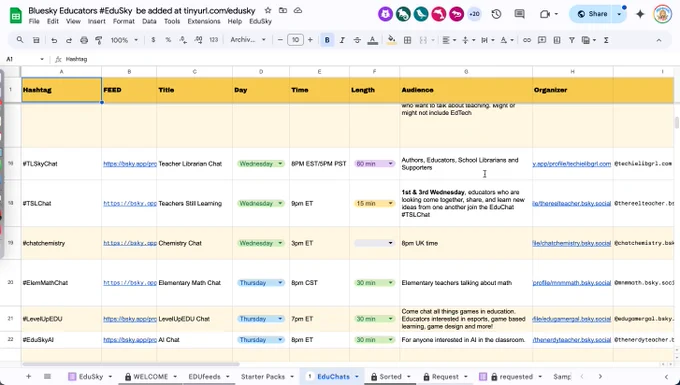Print the spreadsheet
Screen dimensions: 680x385
click(x=84, y=40)
